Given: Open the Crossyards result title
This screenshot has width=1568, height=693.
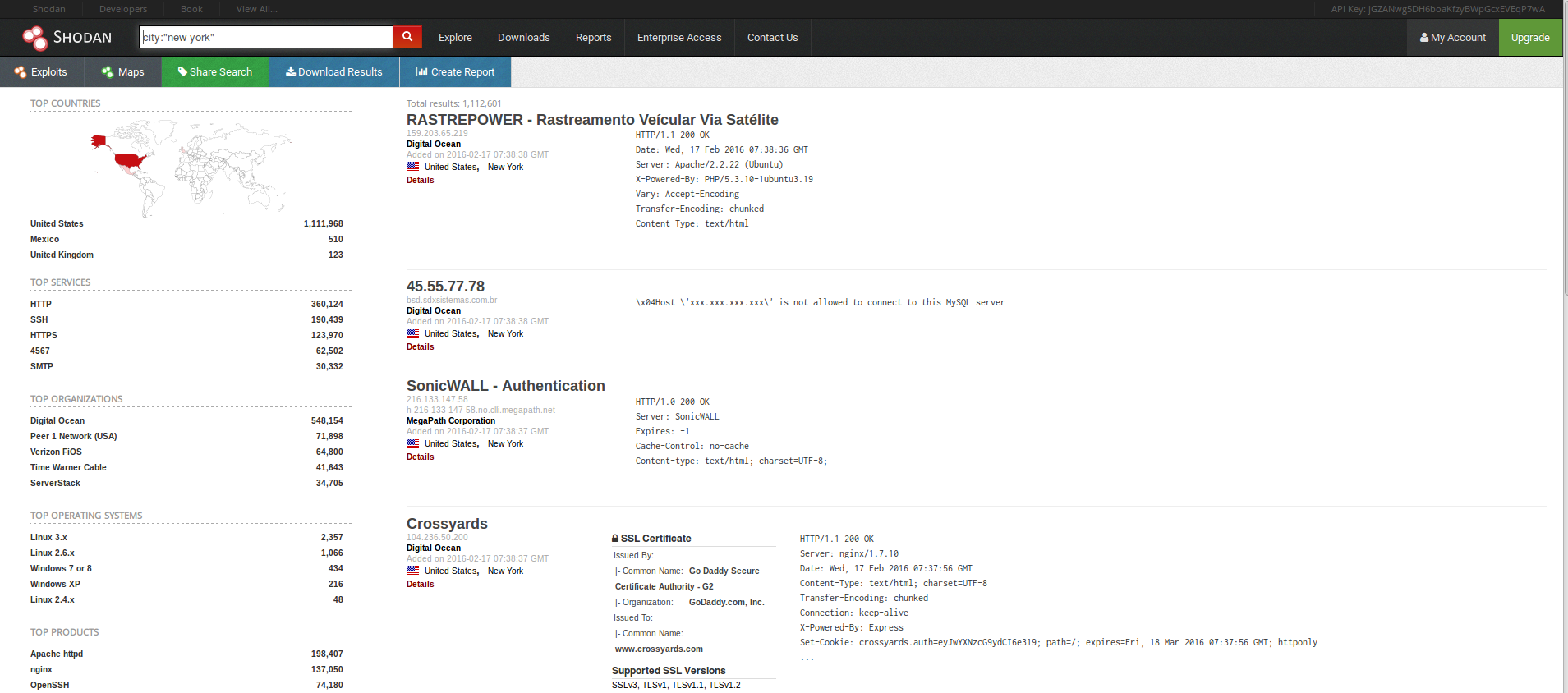Looking at the screenshot, I should [447, 524].
